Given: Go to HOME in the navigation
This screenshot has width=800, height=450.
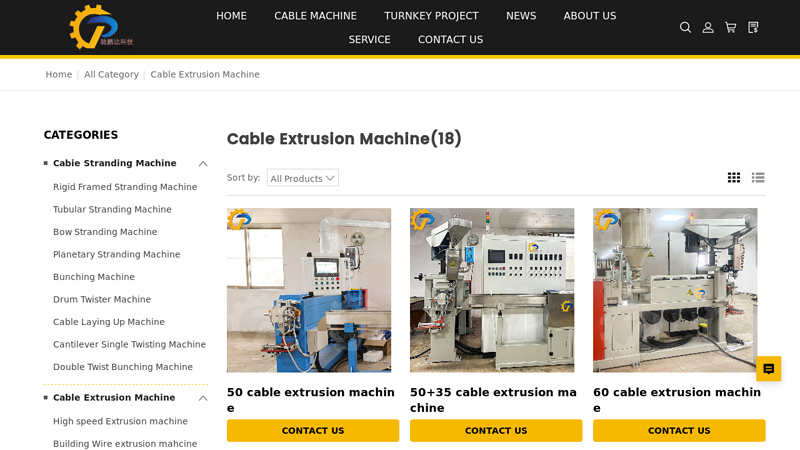Looking at the screenshot, I should click(231, 16).
